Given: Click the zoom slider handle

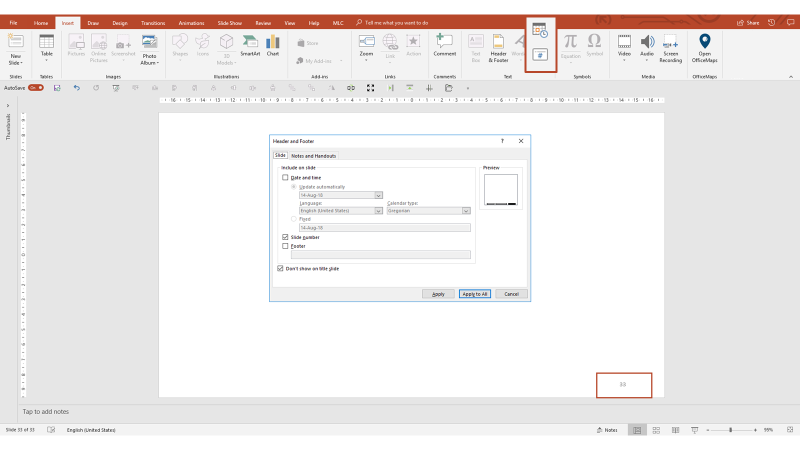Looking at the screenshot, I should coord(731,430).
